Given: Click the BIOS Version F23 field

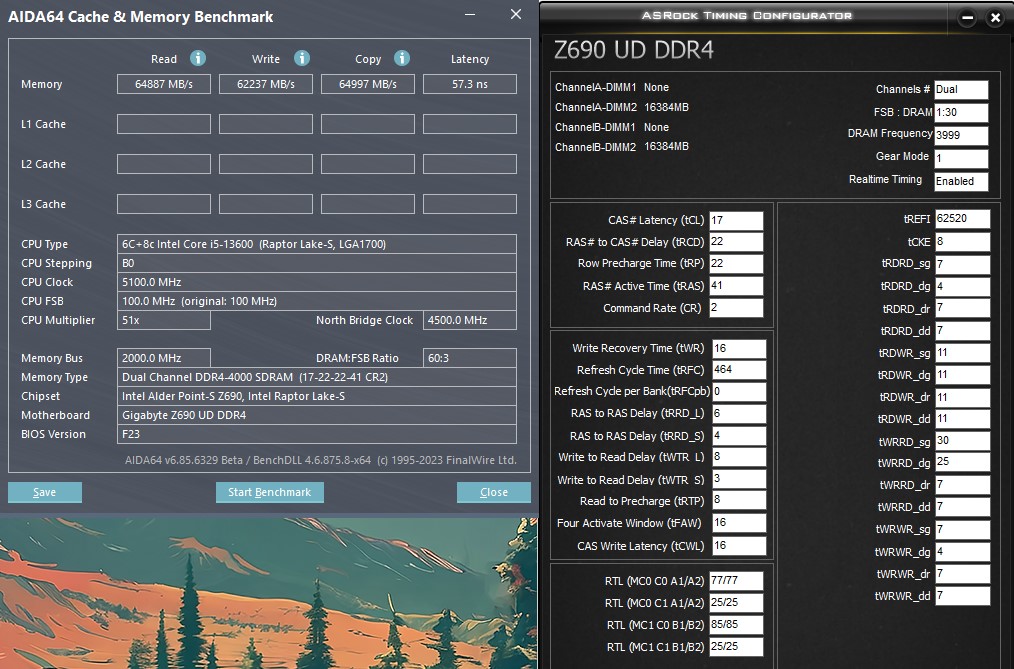Looking at the screenshot, I should (317, 434).
